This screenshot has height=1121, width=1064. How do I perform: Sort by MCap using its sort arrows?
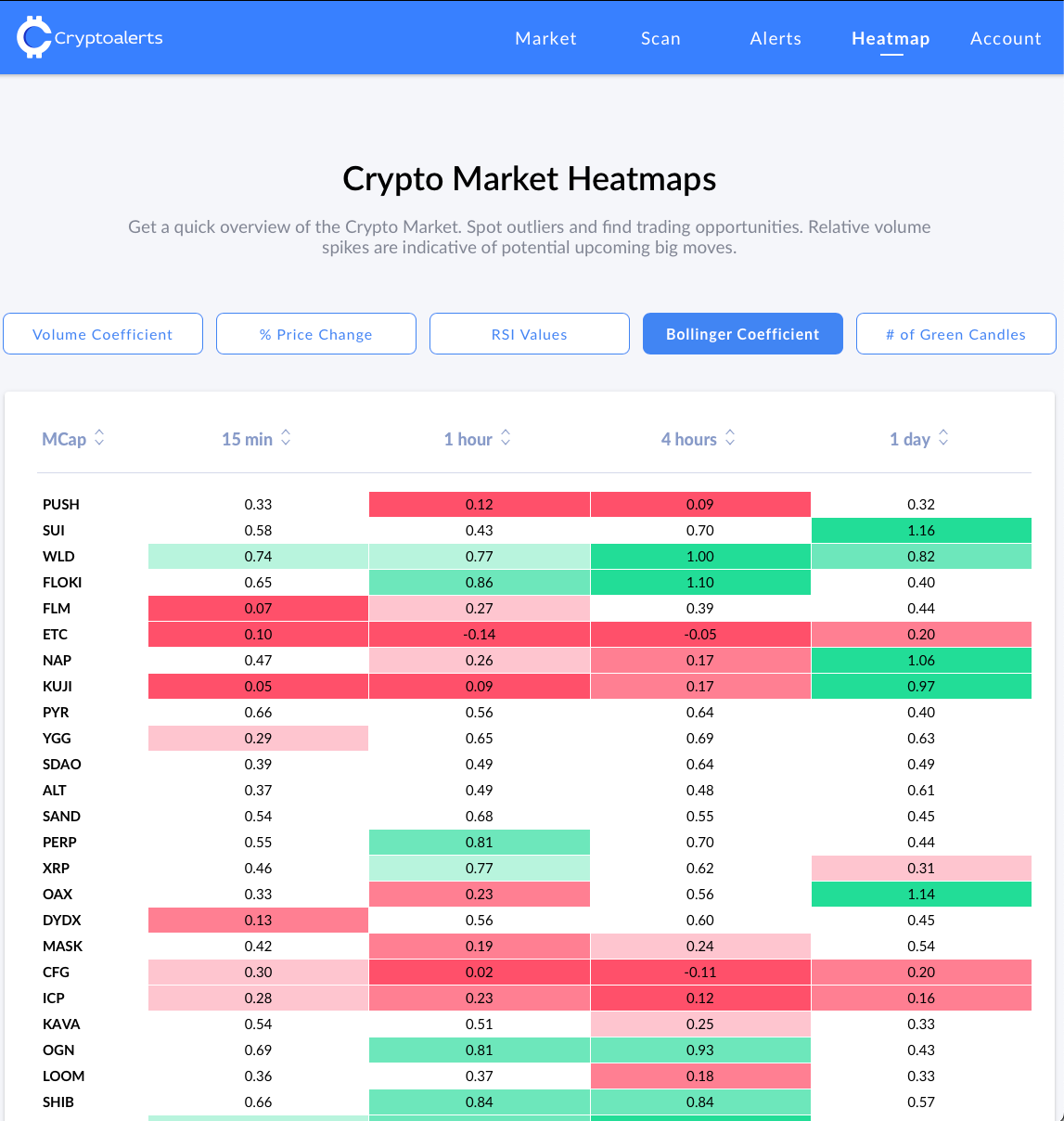[x=99, y=438]
